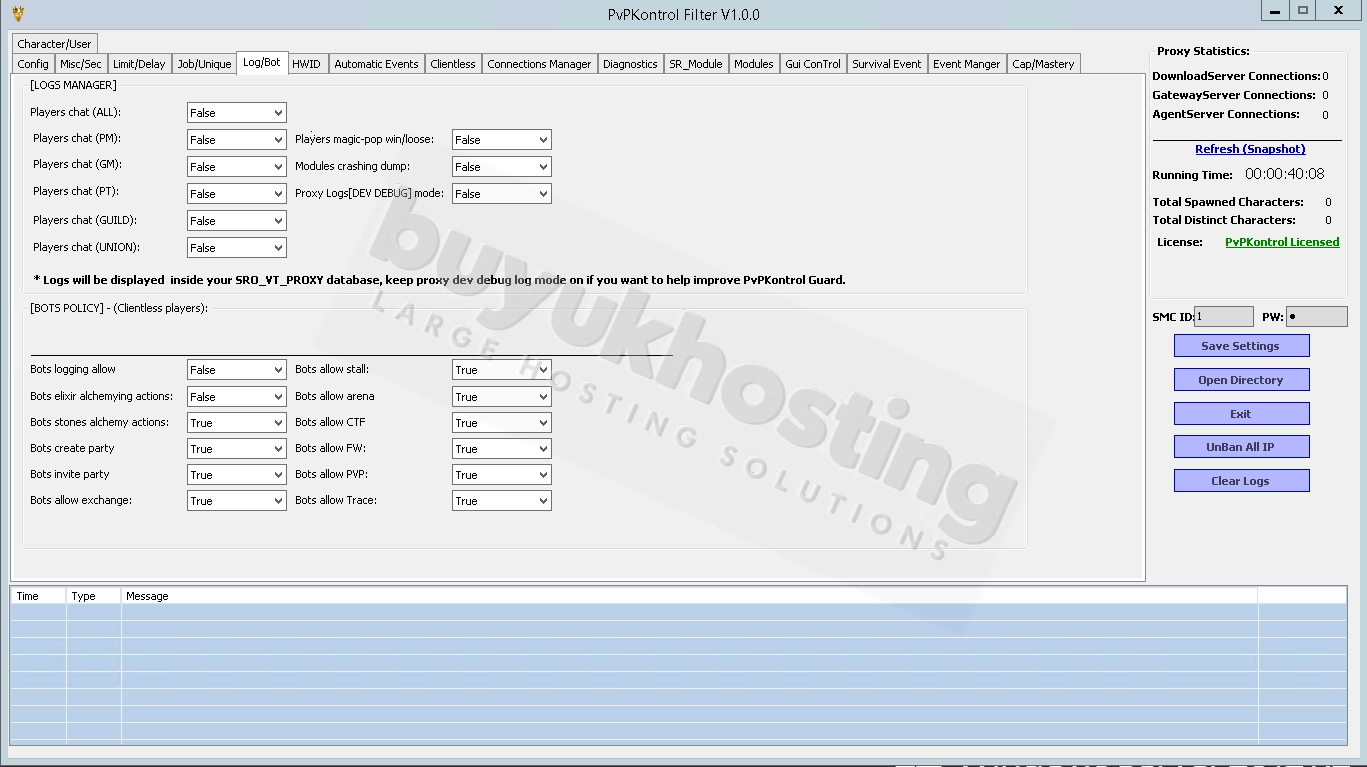This screenshot has height=767, width=1367.
Task: Expand the Modules crashing dump dropdown
Action: (x=501, y=167)
